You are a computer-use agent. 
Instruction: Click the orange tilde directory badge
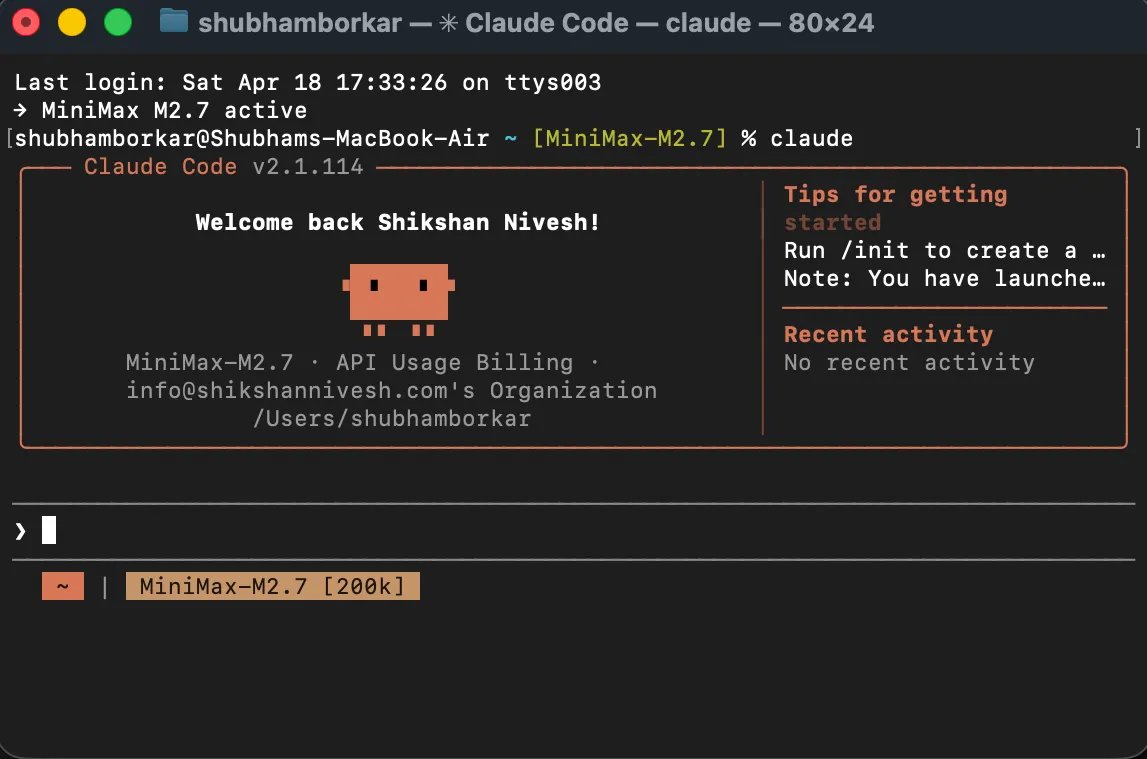click(x=63, y=586)
